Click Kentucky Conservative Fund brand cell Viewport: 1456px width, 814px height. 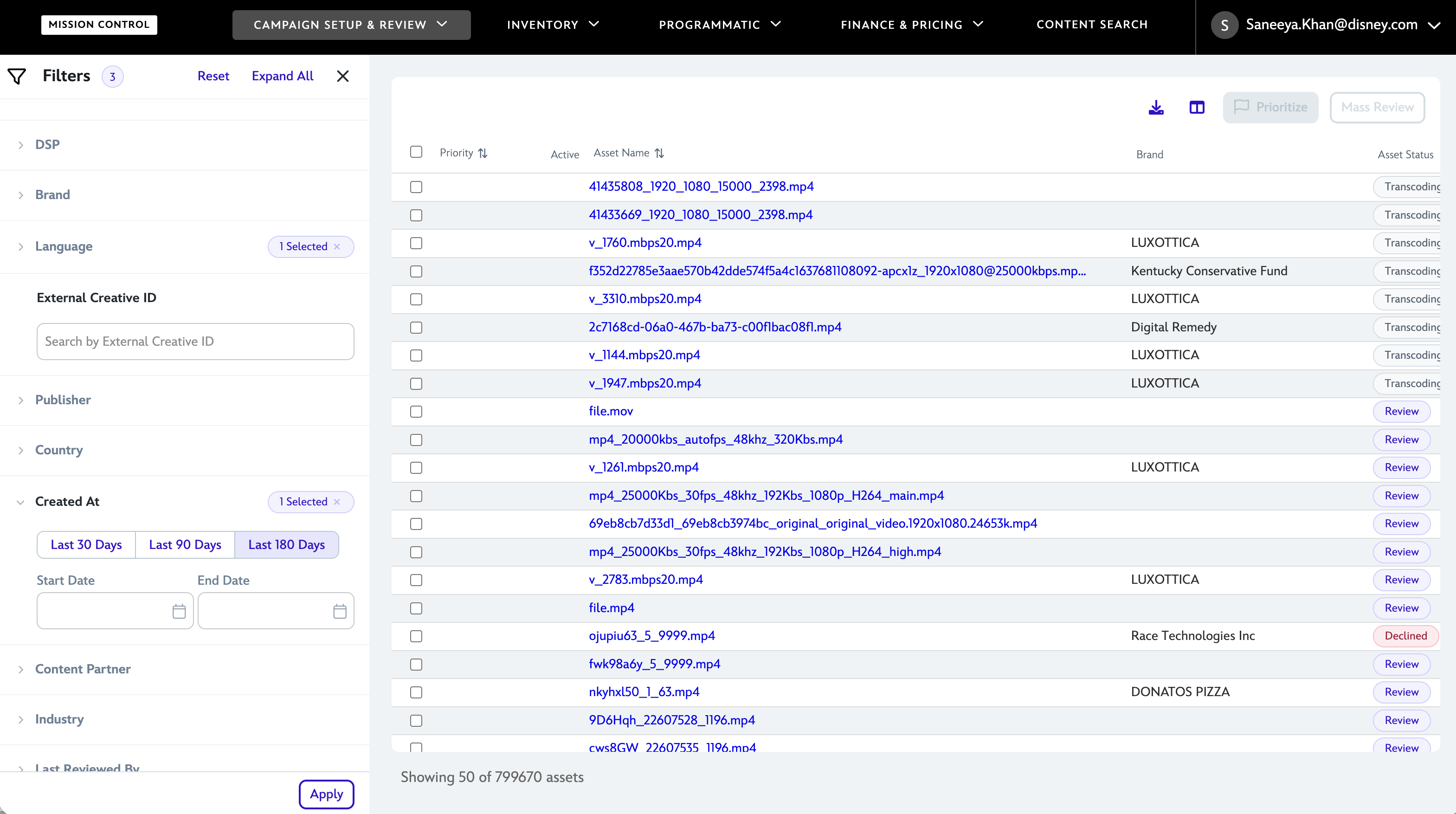point(1209,271)
